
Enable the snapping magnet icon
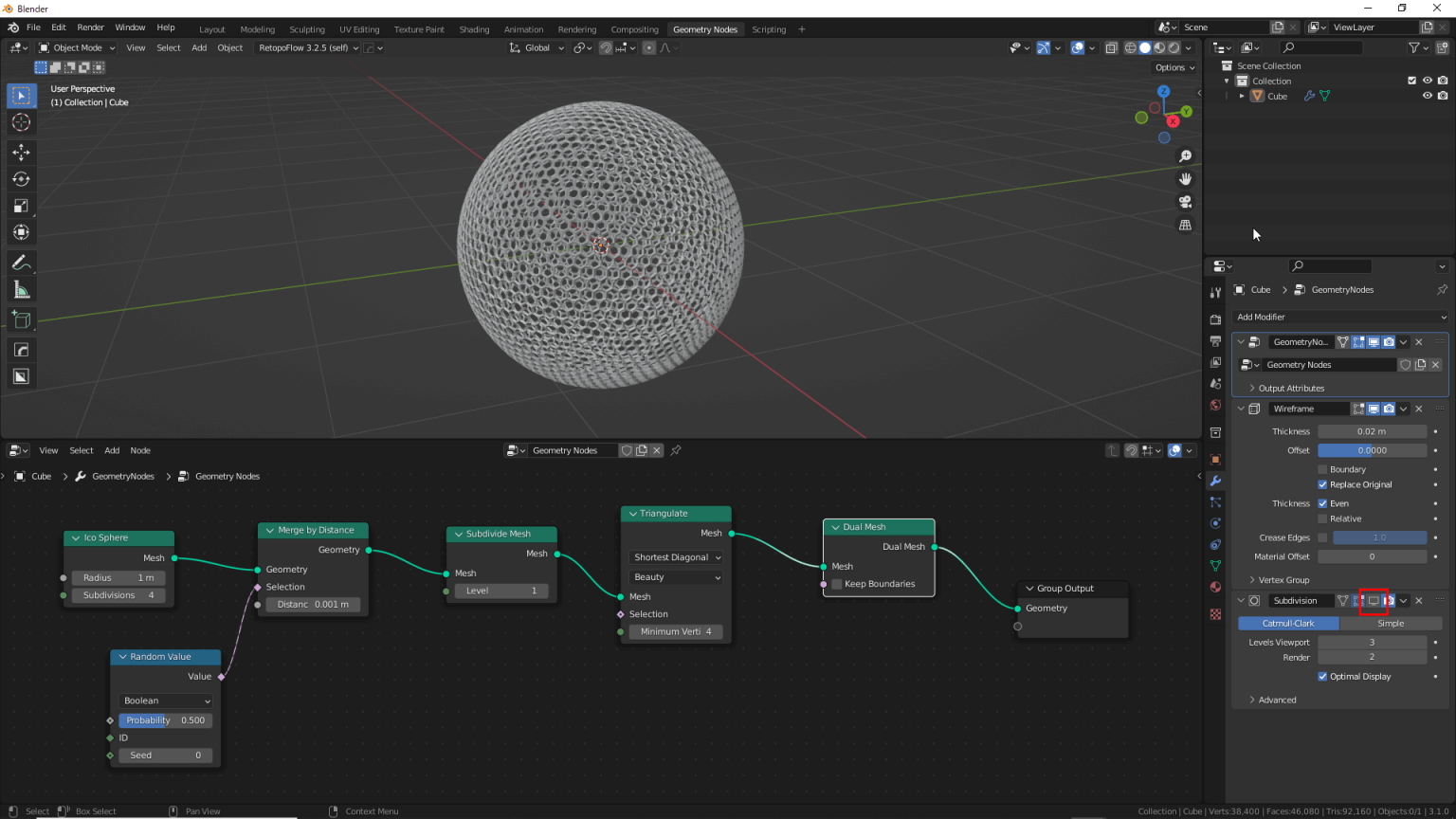pos(606,47)
